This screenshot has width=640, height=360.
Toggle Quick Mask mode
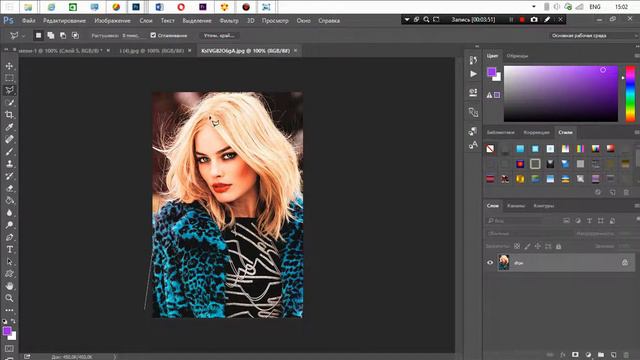9,349
